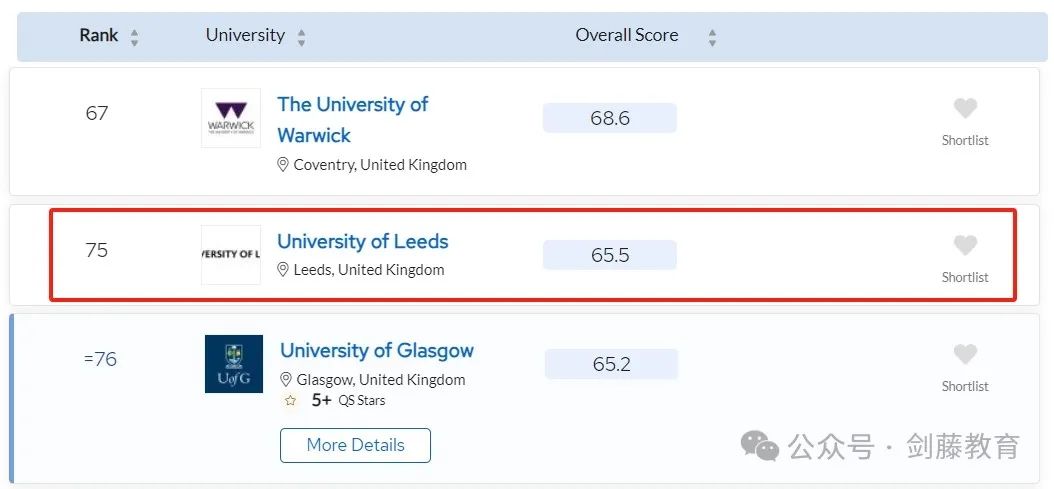
Task: Click the UofG Glasgow logo
Action: [x=234, y=364]
